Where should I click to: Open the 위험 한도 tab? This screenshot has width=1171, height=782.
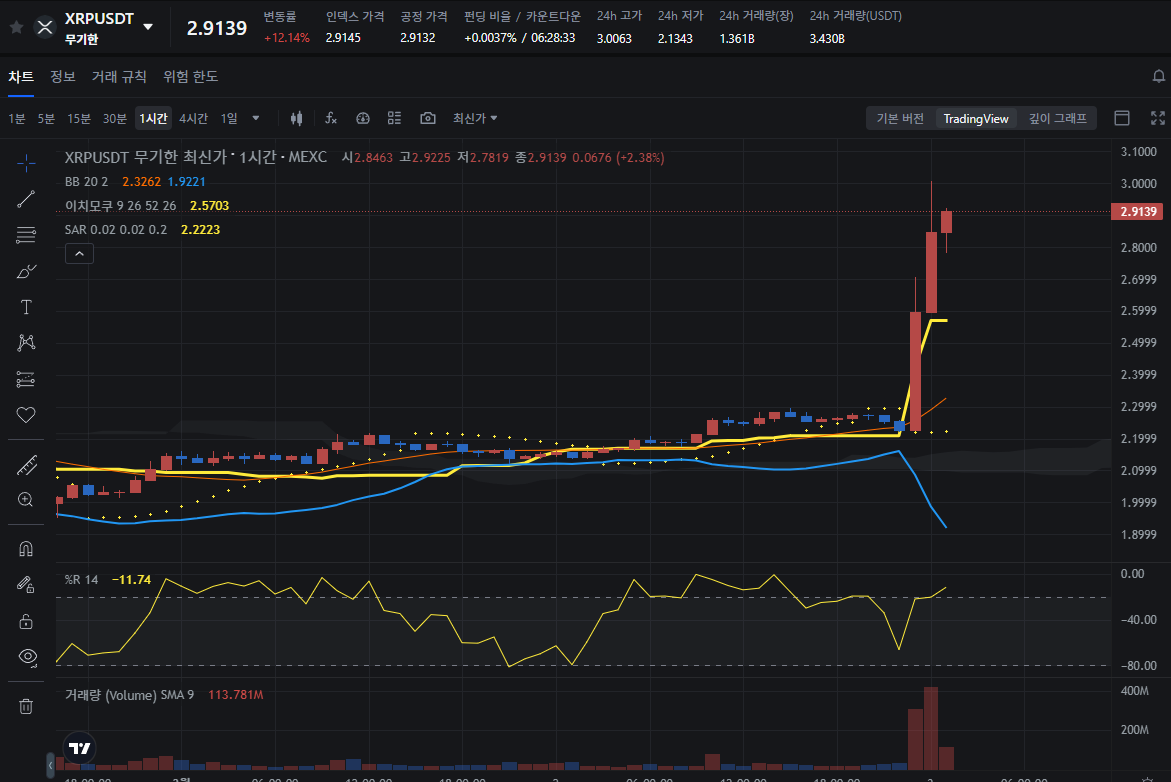point(190,77)
